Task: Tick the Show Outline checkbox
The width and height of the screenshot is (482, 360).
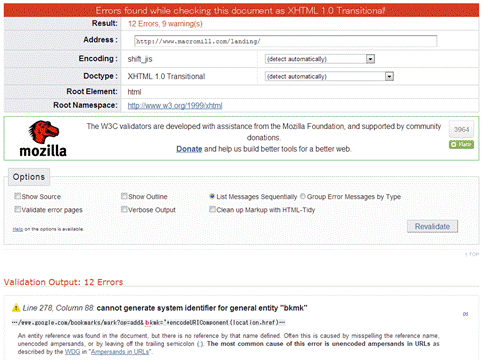Action: pyautogui.click(x=124, y=196)
